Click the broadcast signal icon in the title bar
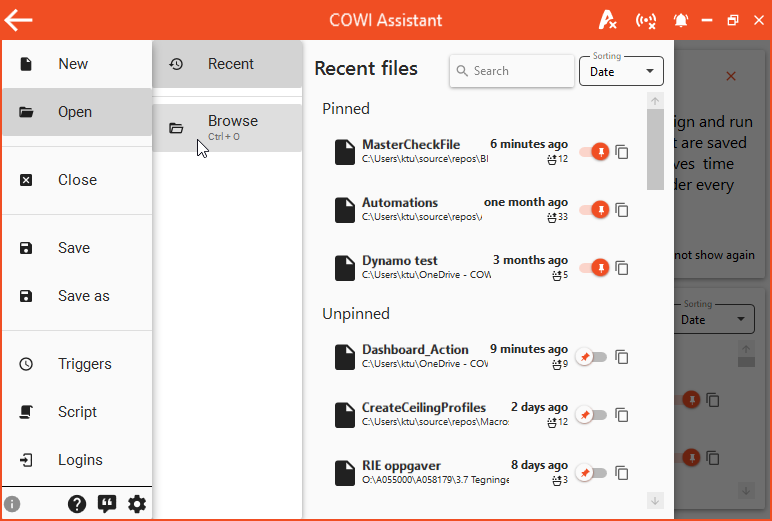The width and height of the screenshot is (772, 521). point(646,20)
